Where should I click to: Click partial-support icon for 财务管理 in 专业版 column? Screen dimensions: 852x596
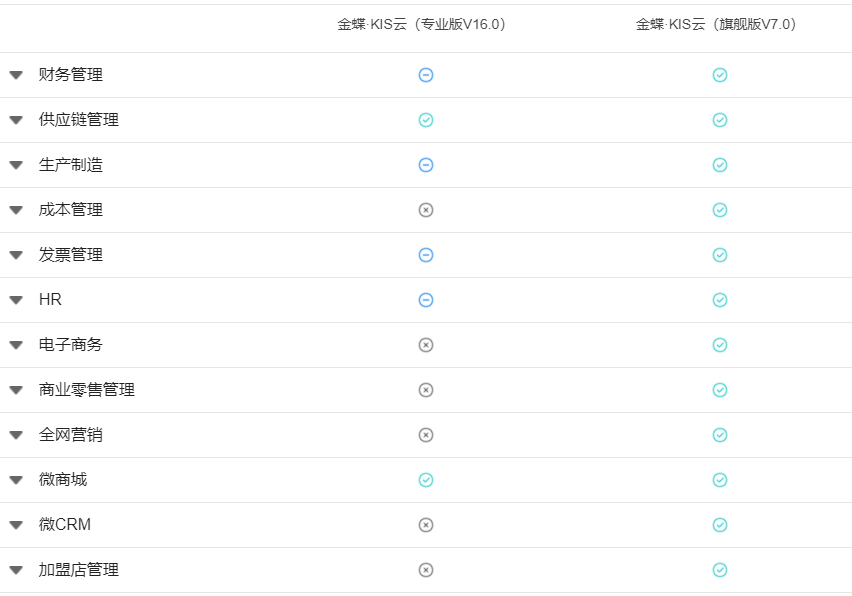(426, 75)
